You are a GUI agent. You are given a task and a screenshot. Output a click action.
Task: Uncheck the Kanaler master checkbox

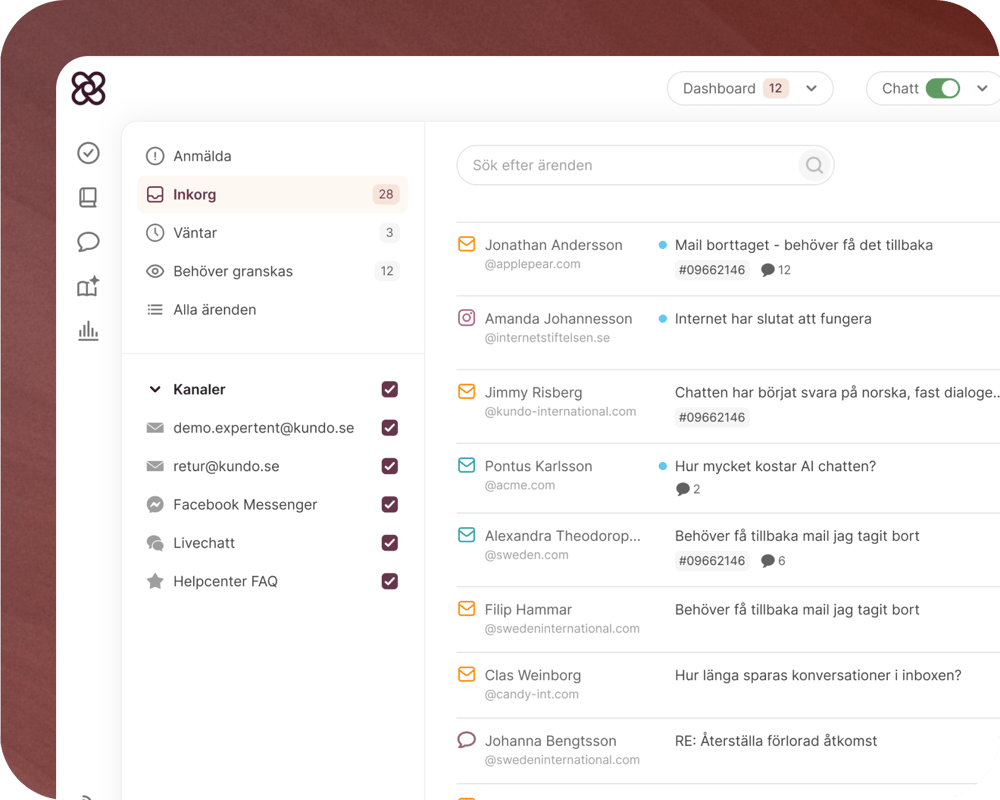tap(390, 390)
